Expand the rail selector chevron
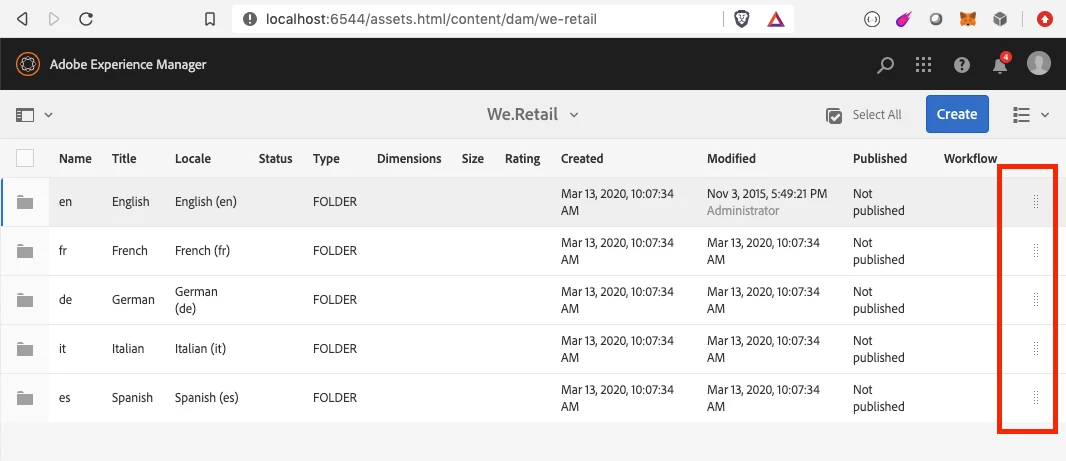The width and height of the screenshot is (1066, 461). click(48, 115)
